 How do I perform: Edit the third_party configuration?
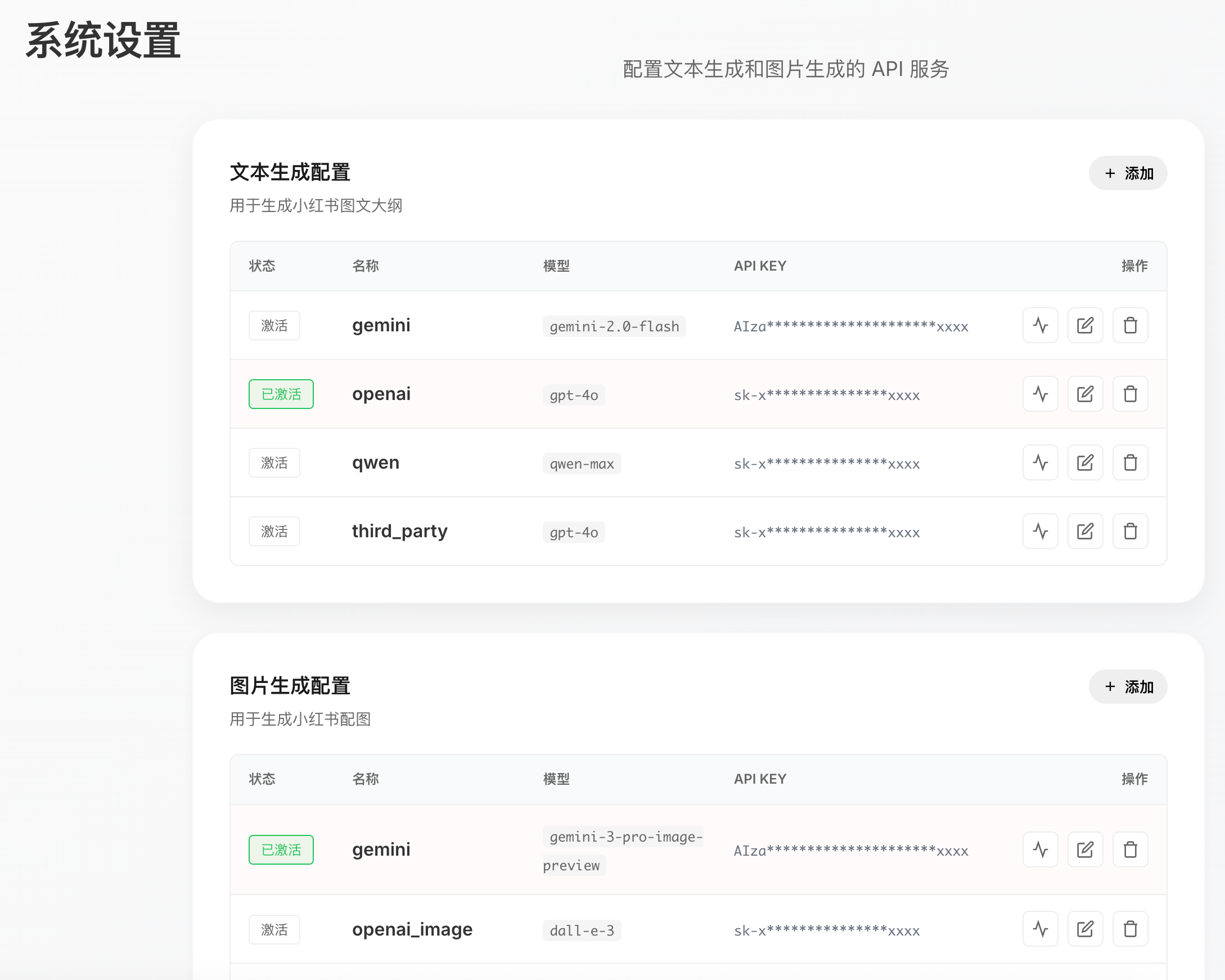(x=1084, y=531)
